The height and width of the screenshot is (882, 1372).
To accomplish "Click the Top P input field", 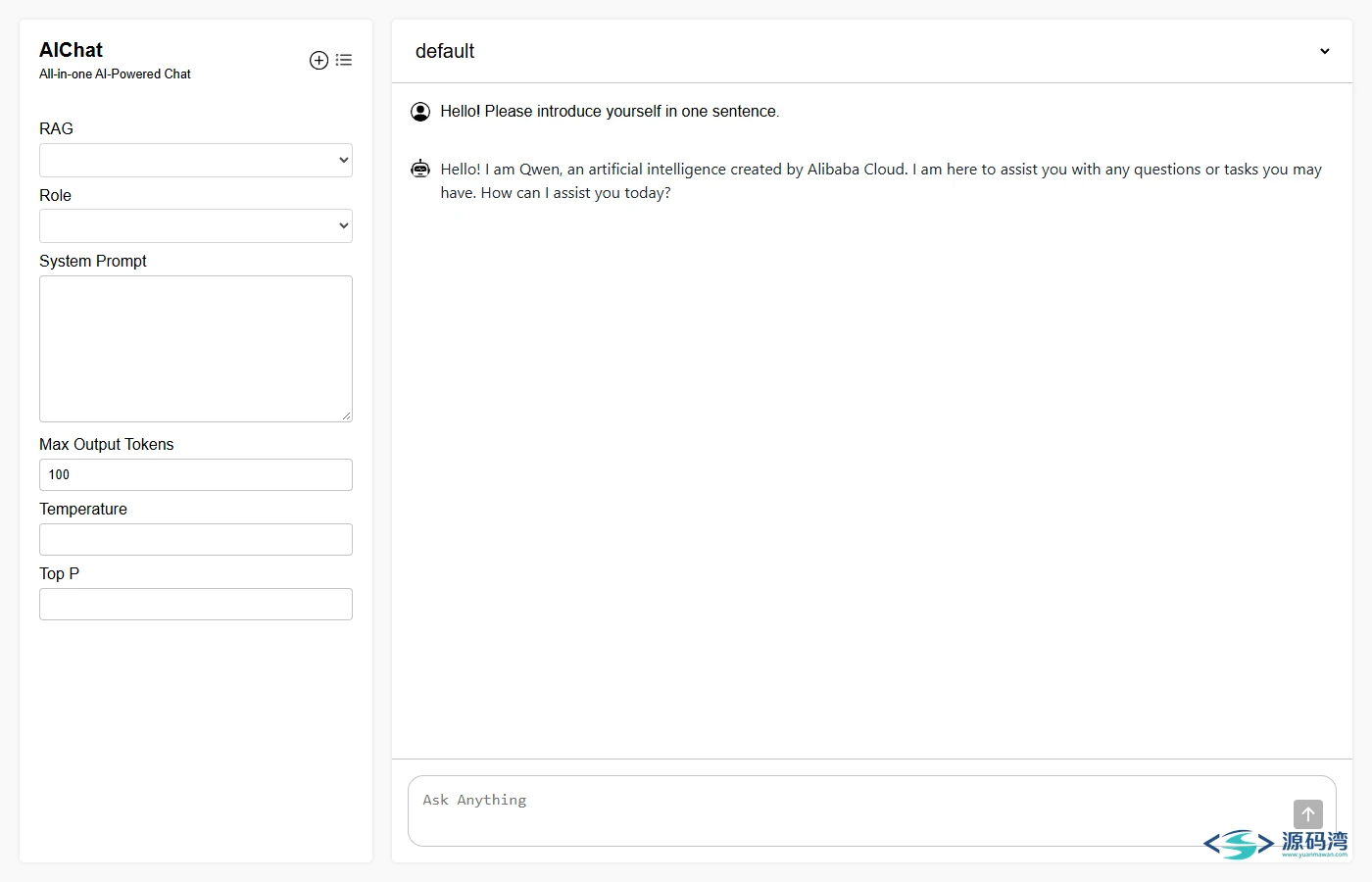I will click(196, 604).
